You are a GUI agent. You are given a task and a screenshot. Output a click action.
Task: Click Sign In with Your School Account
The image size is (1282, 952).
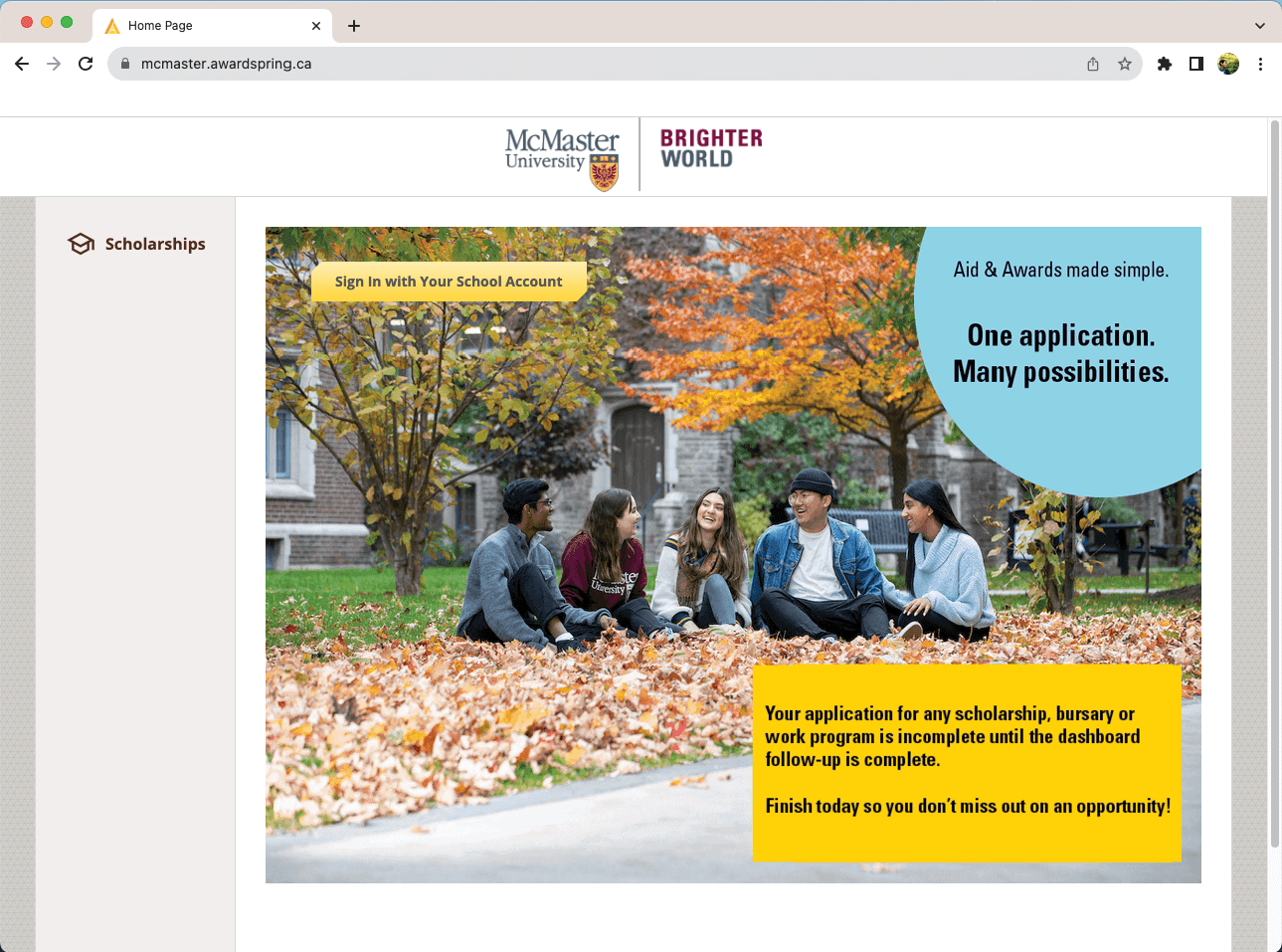[x=448, y=282]
